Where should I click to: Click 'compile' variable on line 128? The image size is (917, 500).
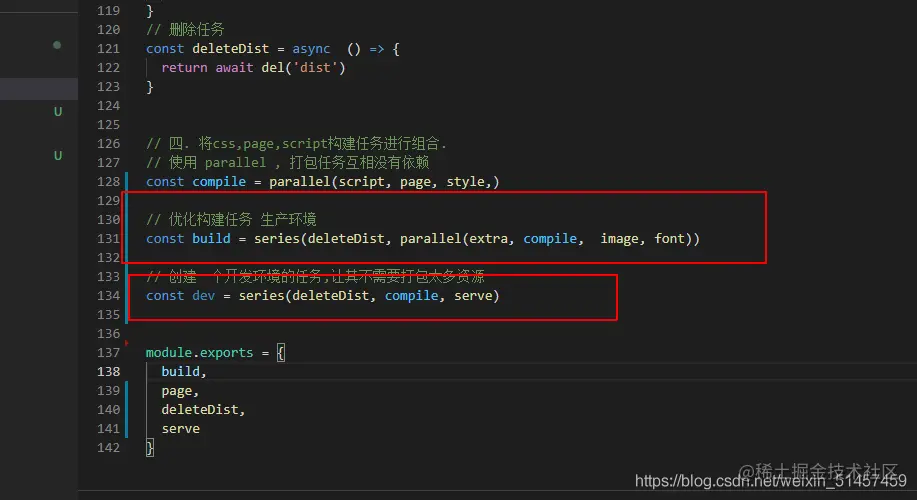tap(219, 182)
